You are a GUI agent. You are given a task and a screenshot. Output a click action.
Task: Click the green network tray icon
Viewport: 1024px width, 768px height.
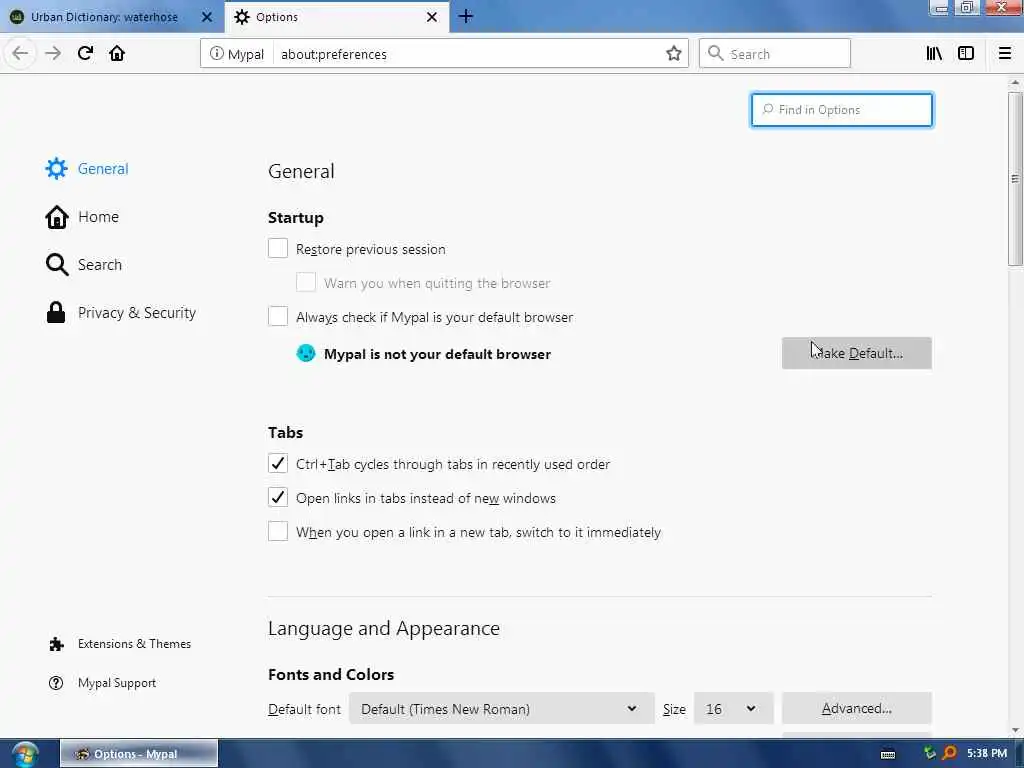[929, 753]
